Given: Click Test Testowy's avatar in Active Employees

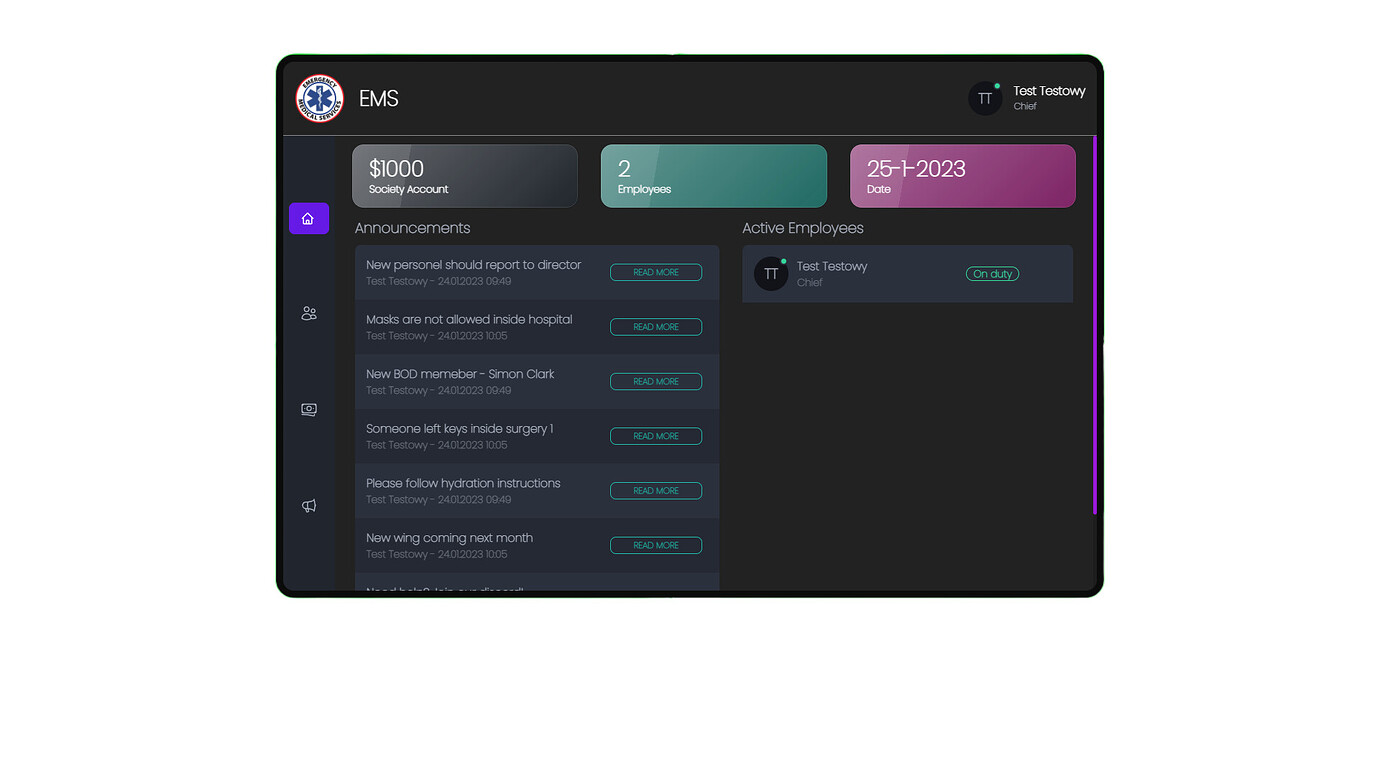Looking at the screenshot, I should (771, 273).
